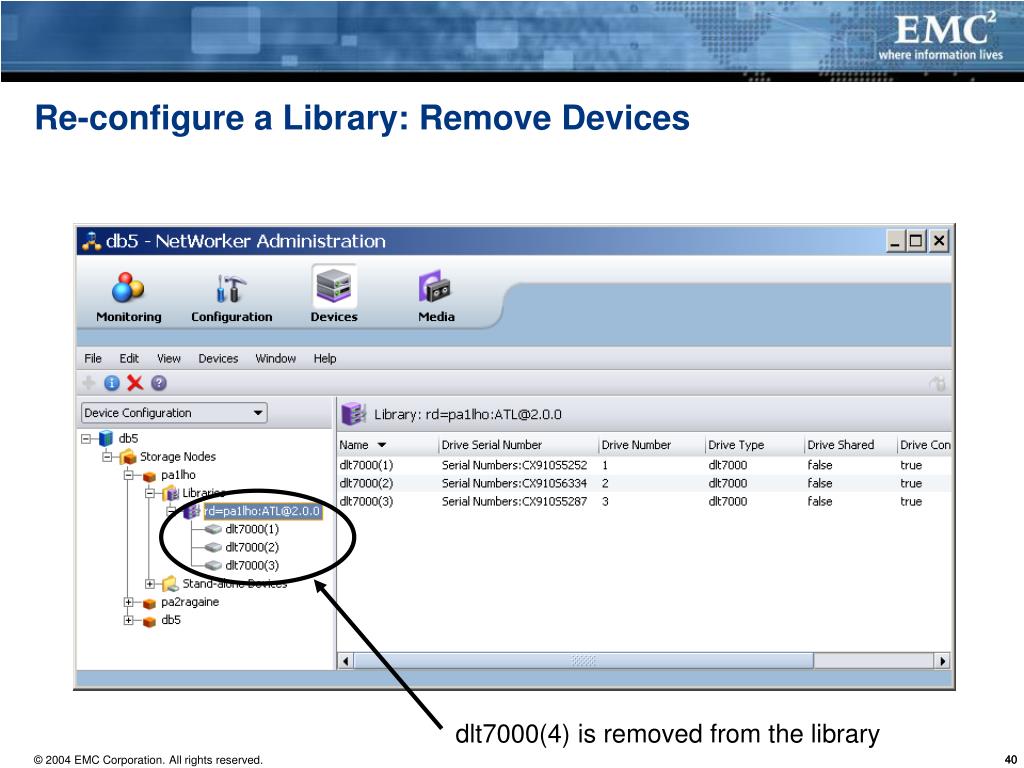Collapse the db5 root tree node

(x=86, y=438)
